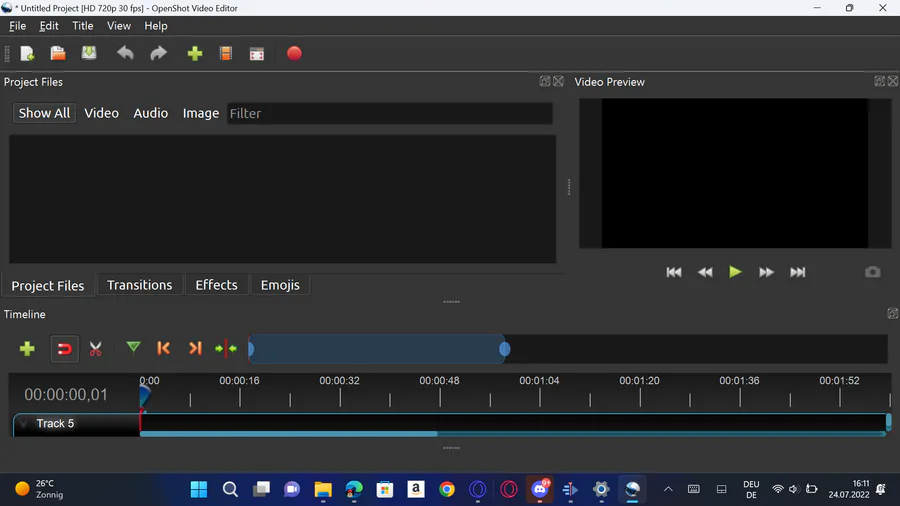Jump to previous marker
Viewport: 900px width, 506px height.
click(x=164, y=348)
